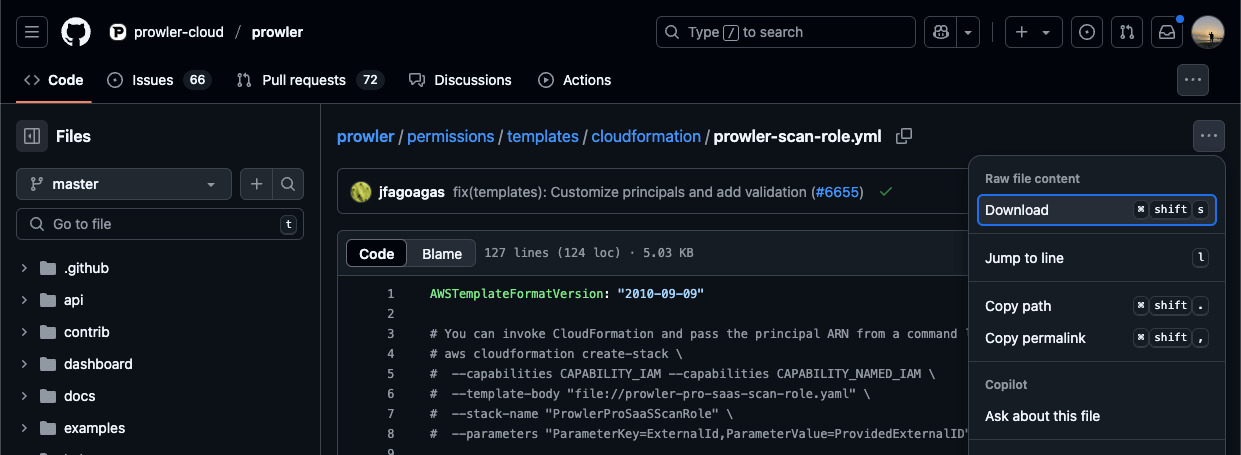Expand the .github folder
This screenshot has height=455, width=1241.
25,268
